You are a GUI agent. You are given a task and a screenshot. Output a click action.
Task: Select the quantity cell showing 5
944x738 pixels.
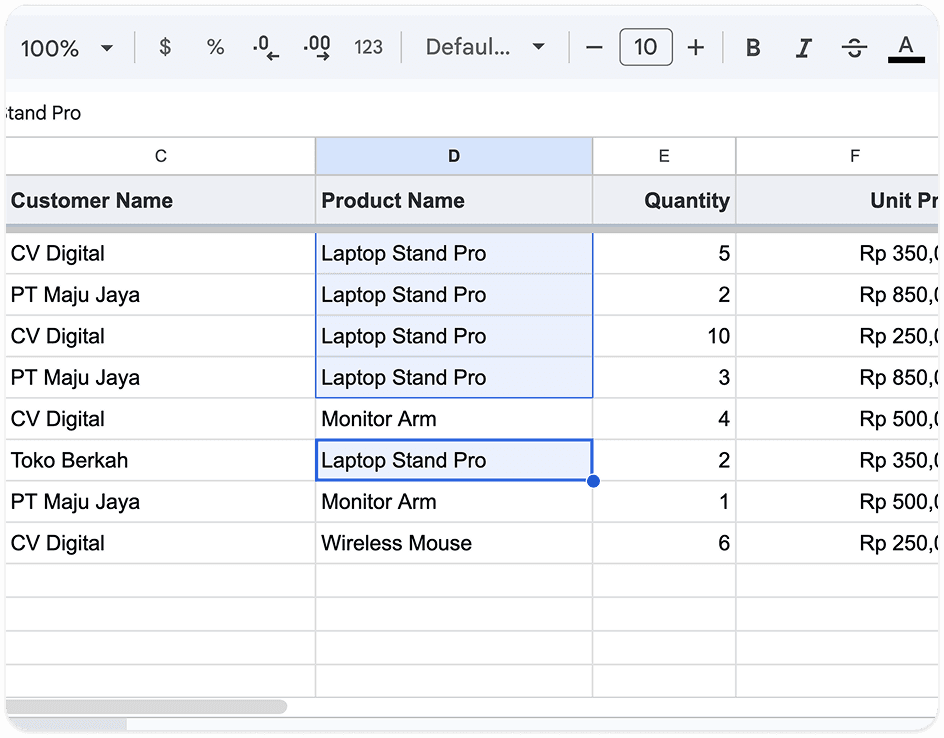tap(664, 253)
